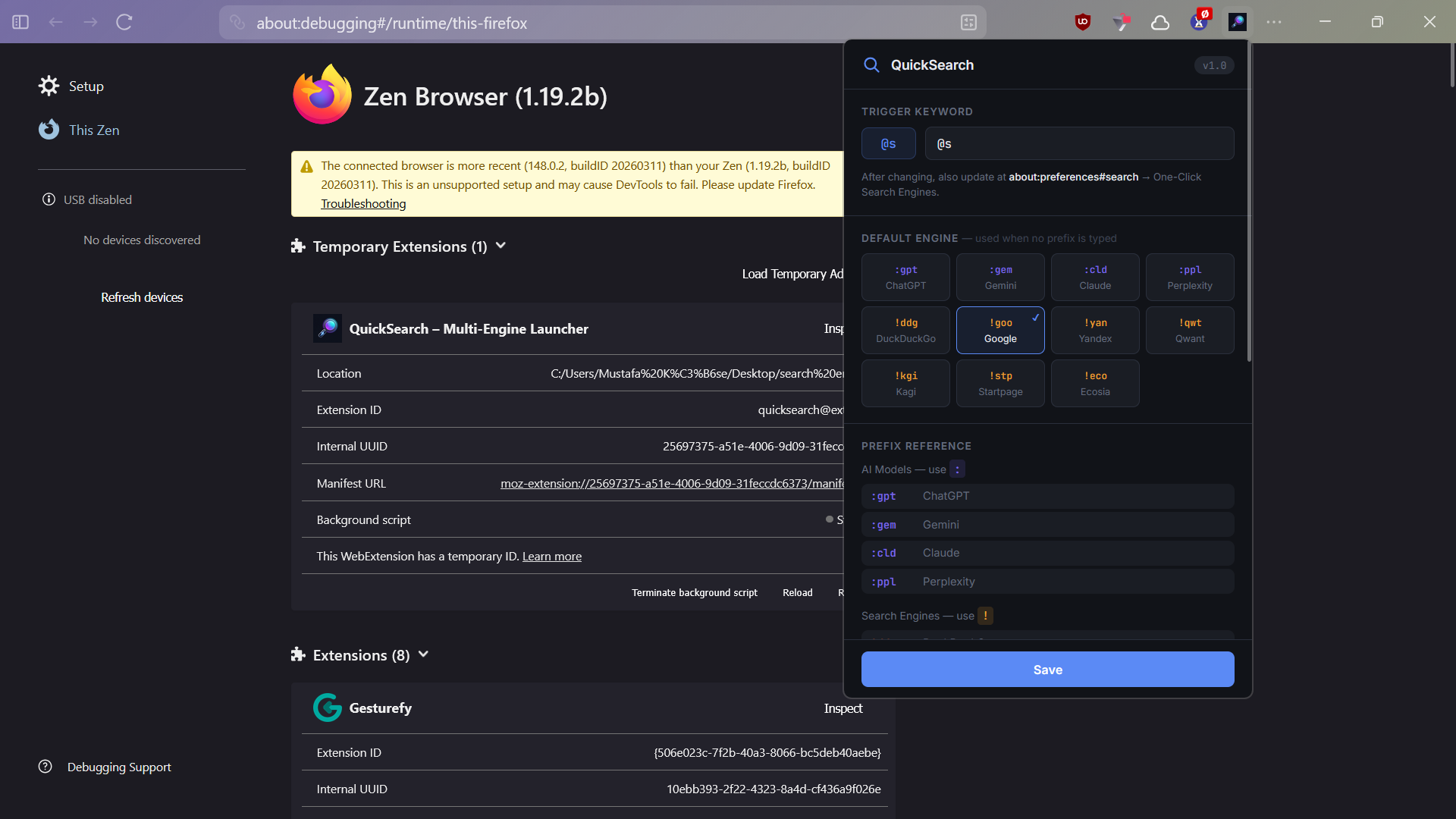Screen dimensions: 1456x819
Task: Select ChatGPT as default engine
Action: click(x=905, y=278)
